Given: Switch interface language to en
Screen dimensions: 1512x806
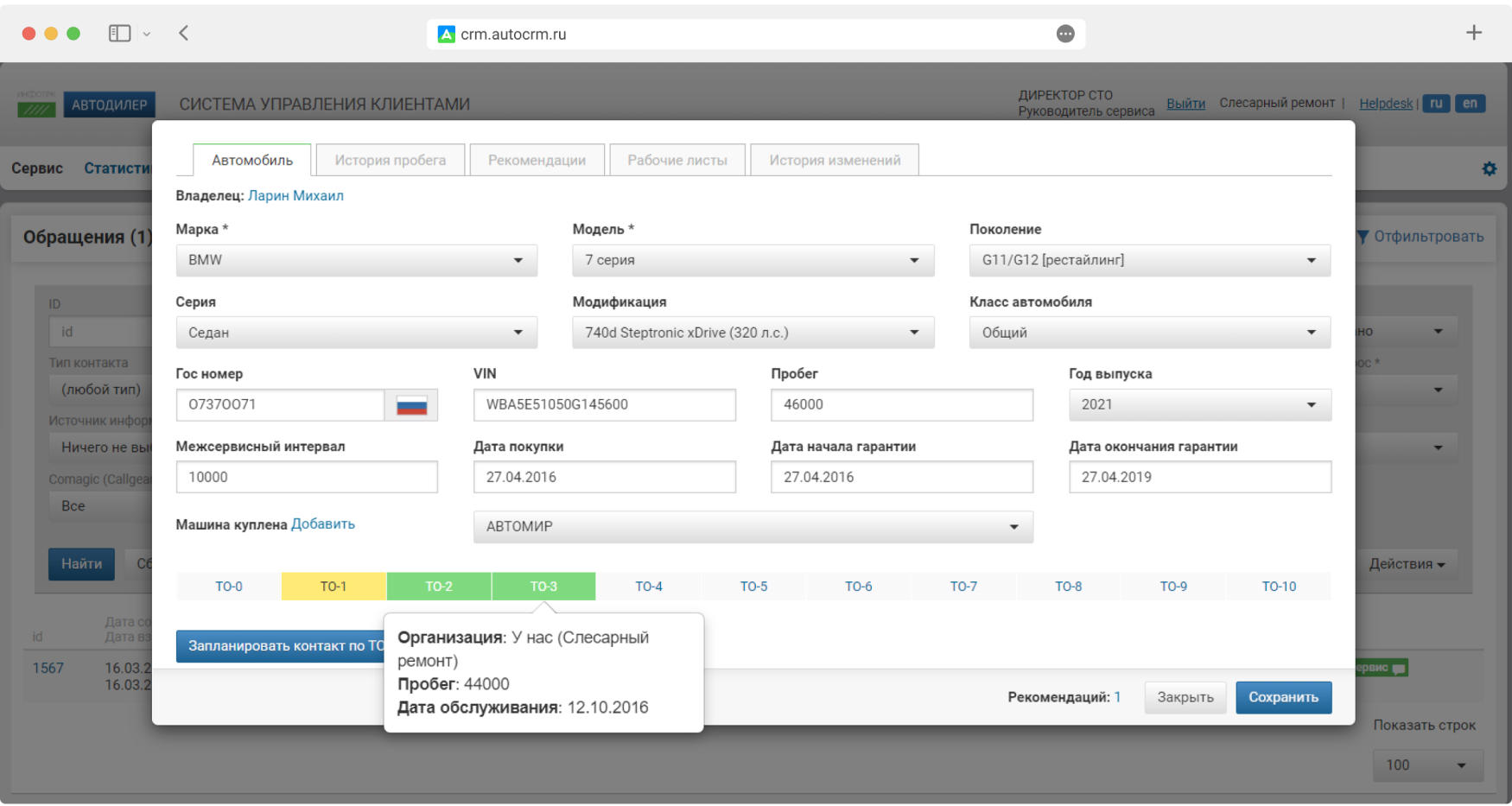Looking at the screenshot, I should point(1470,104).
